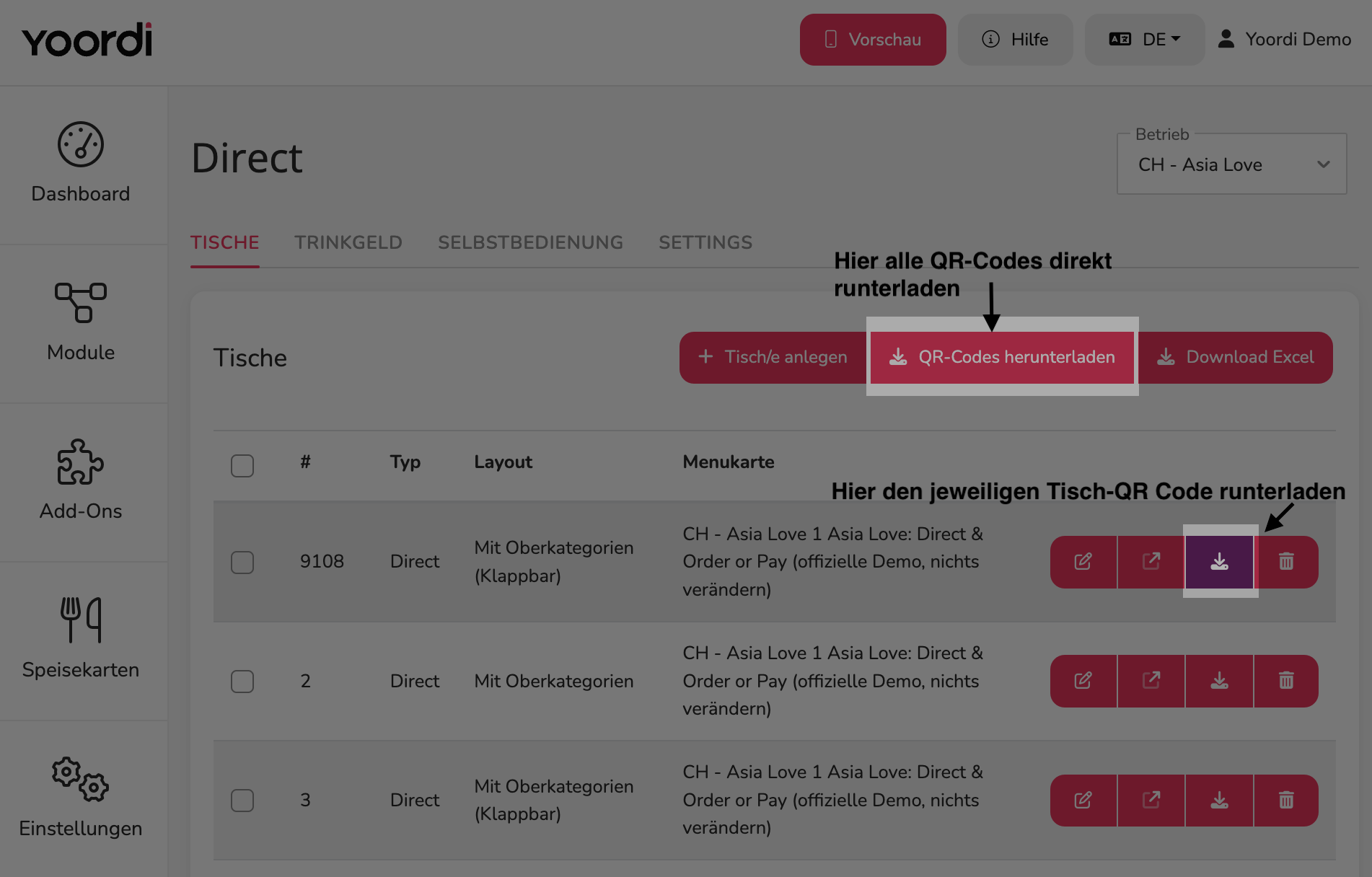This screenshot has height=877, width=1372.
Task: Open Einstellungen gears icon
Action: coord(81,779)
